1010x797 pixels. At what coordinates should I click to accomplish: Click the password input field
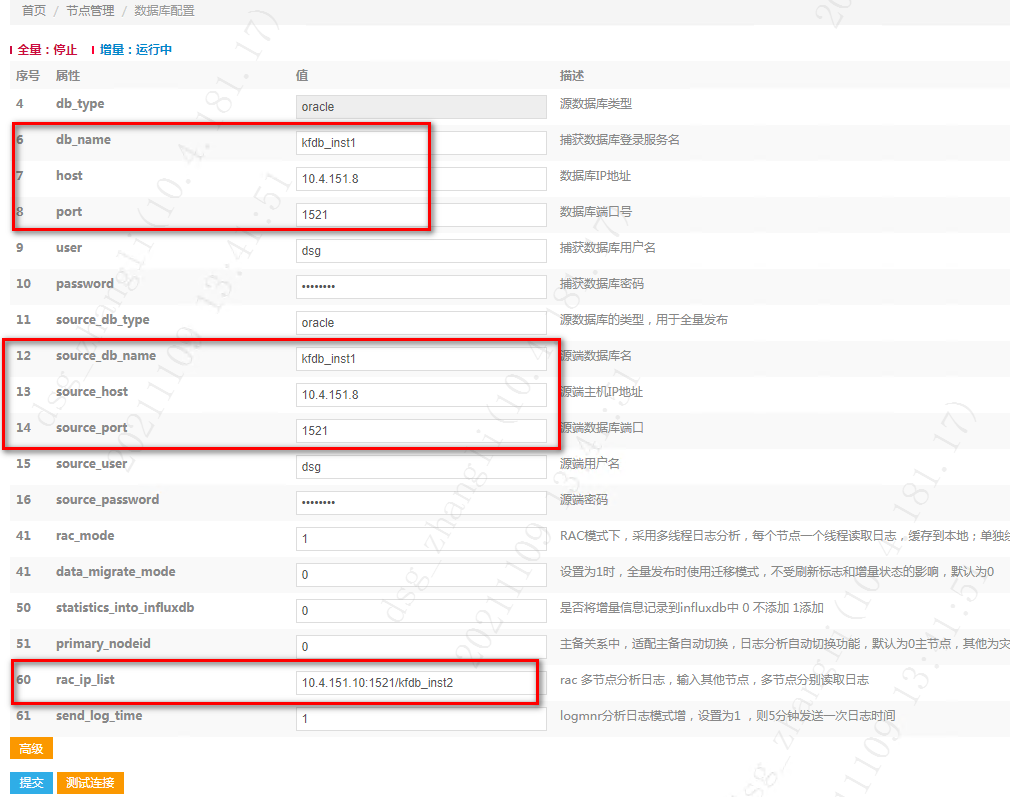click(420, 287)
